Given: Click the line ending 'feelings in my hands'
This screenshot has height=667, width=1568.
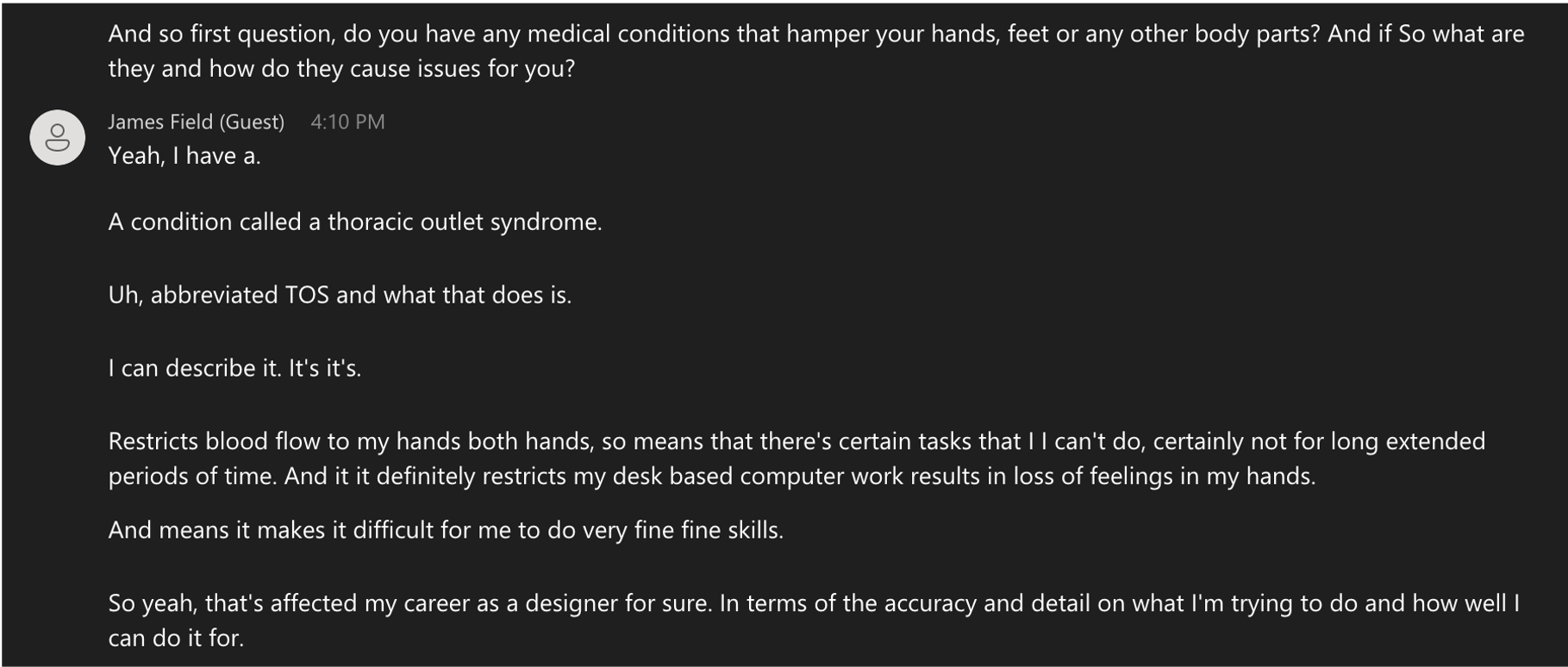Looking at the screenshot, I should tap(712, 477).
